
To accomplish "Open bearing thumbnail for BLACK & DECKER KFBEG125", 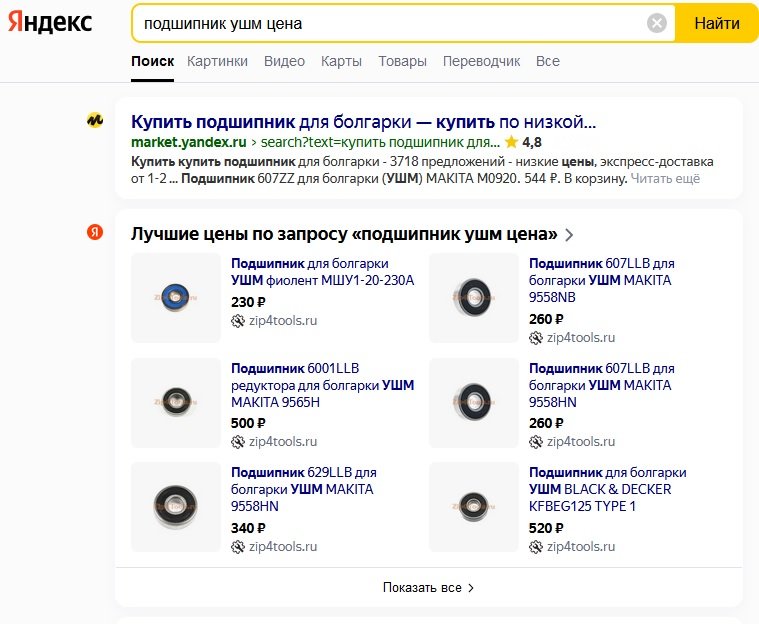I will coord(474,507).
